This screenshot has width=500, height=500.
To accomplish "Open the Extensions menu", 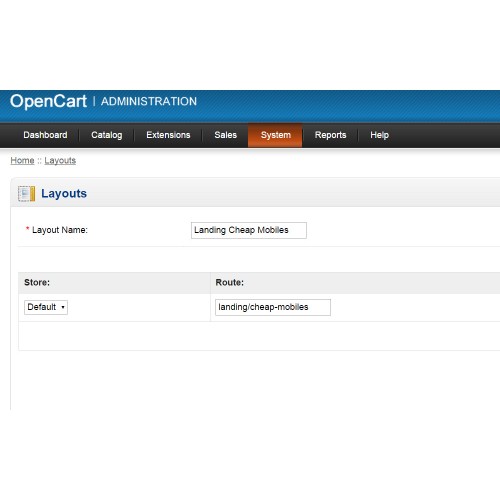I will 168,135.
